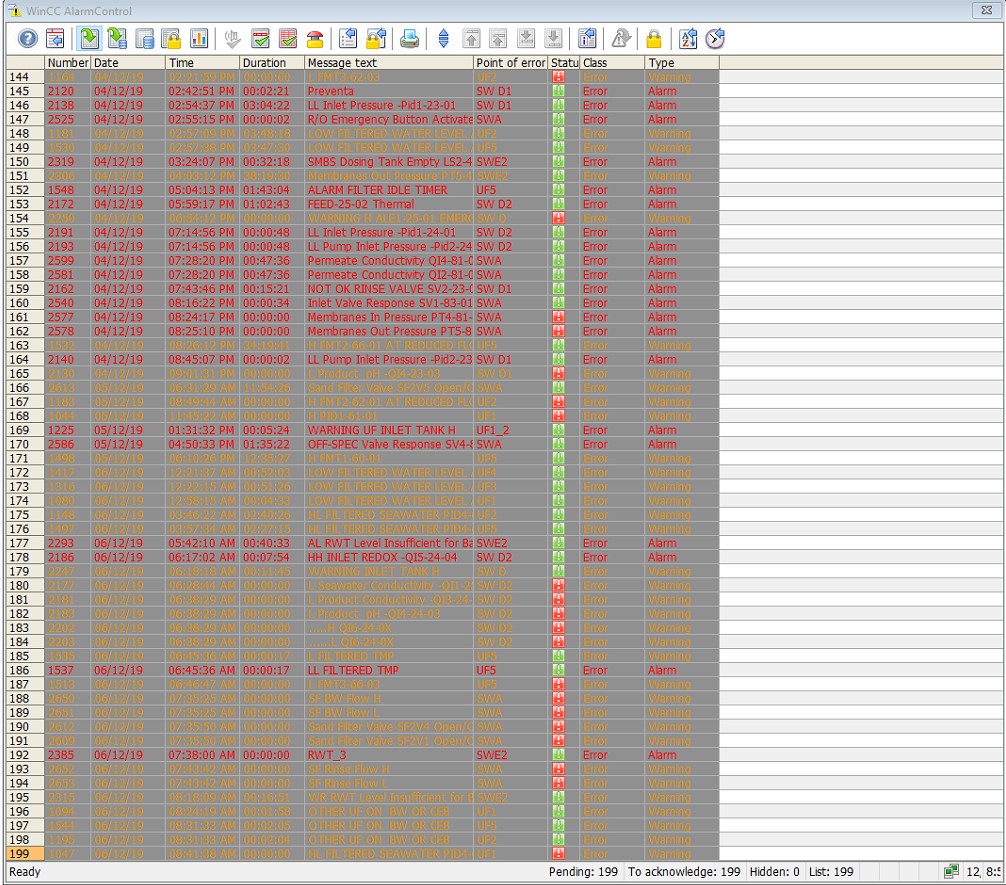The width and height of the screenshot is (1006, 885).
Task: Click the Duration column header
Action: click(271, 63)
